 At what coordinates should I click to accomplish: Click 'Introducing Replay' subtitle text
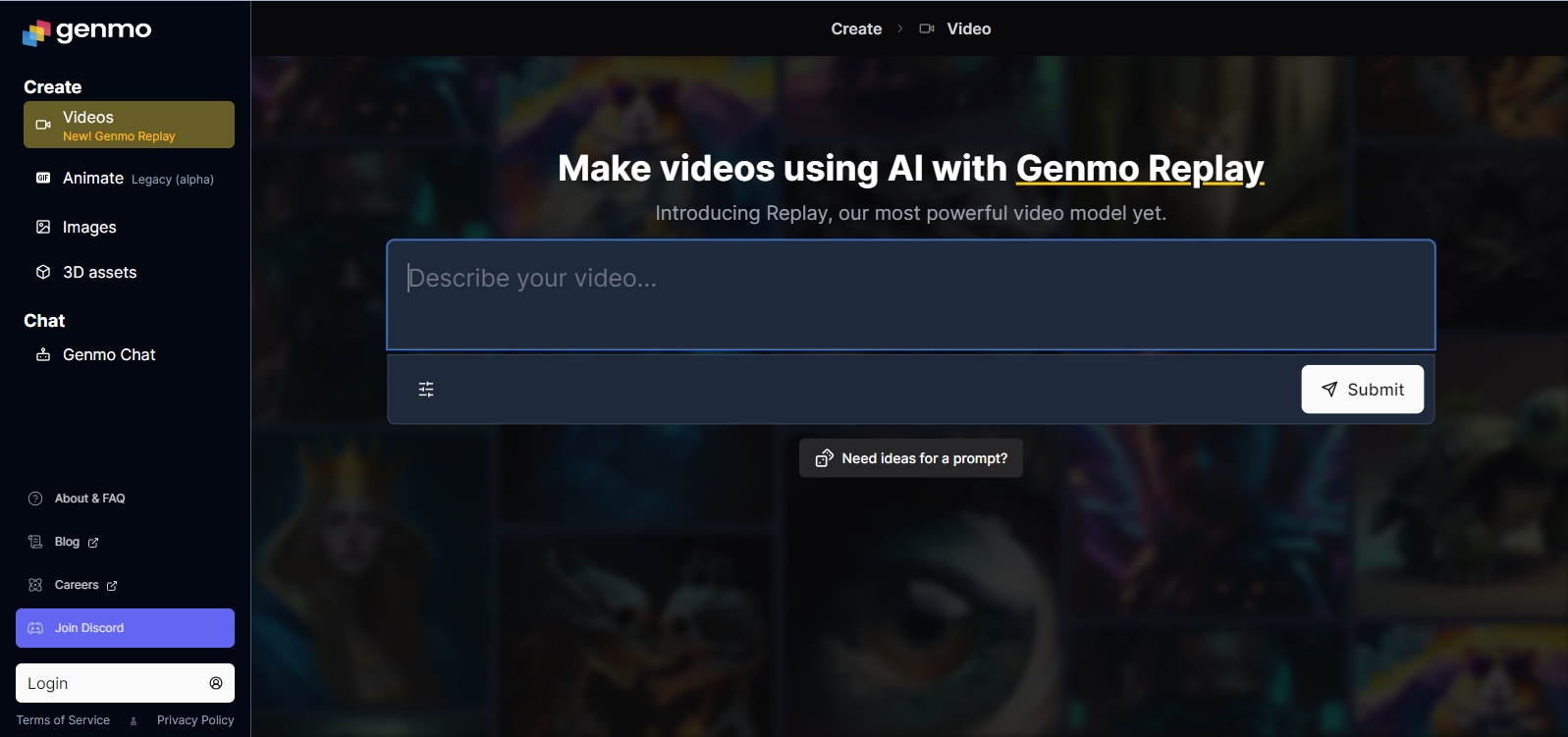pos(911,213)
